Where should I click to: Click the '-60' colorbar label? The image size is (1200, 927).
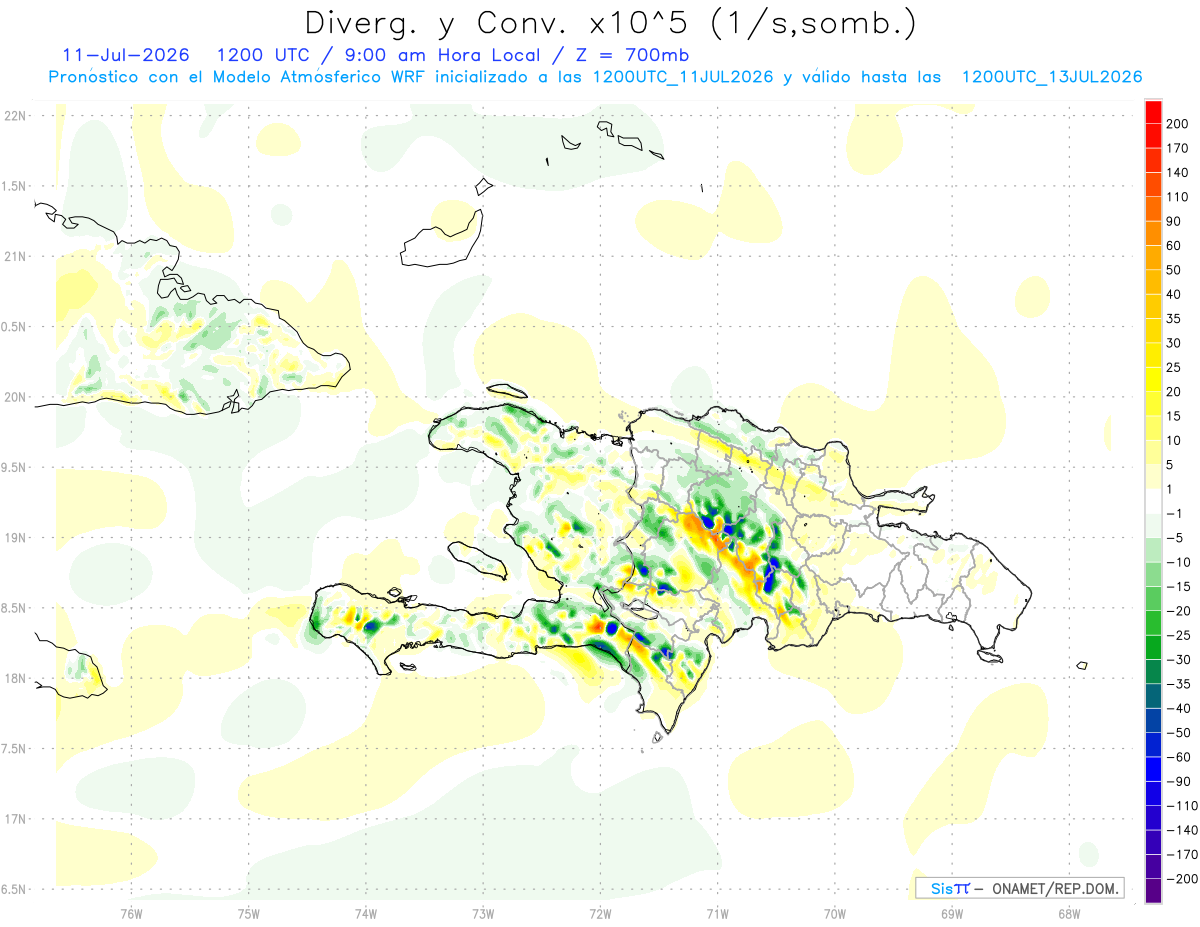pyautogui.click(x=1178, y=757)
